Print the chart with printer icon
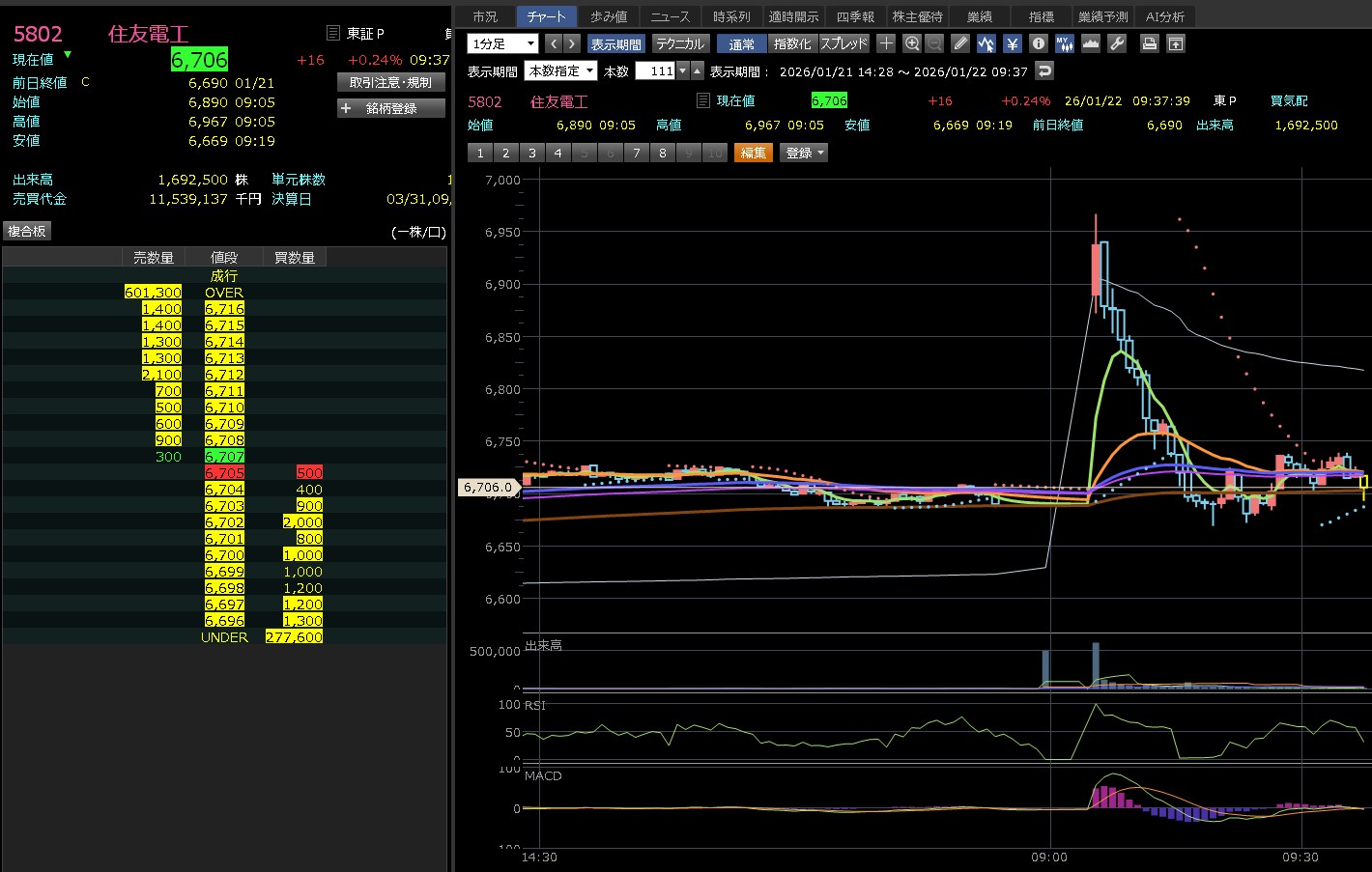The width and height of the screenshot is (1372, 872). tap(1149, 43)
